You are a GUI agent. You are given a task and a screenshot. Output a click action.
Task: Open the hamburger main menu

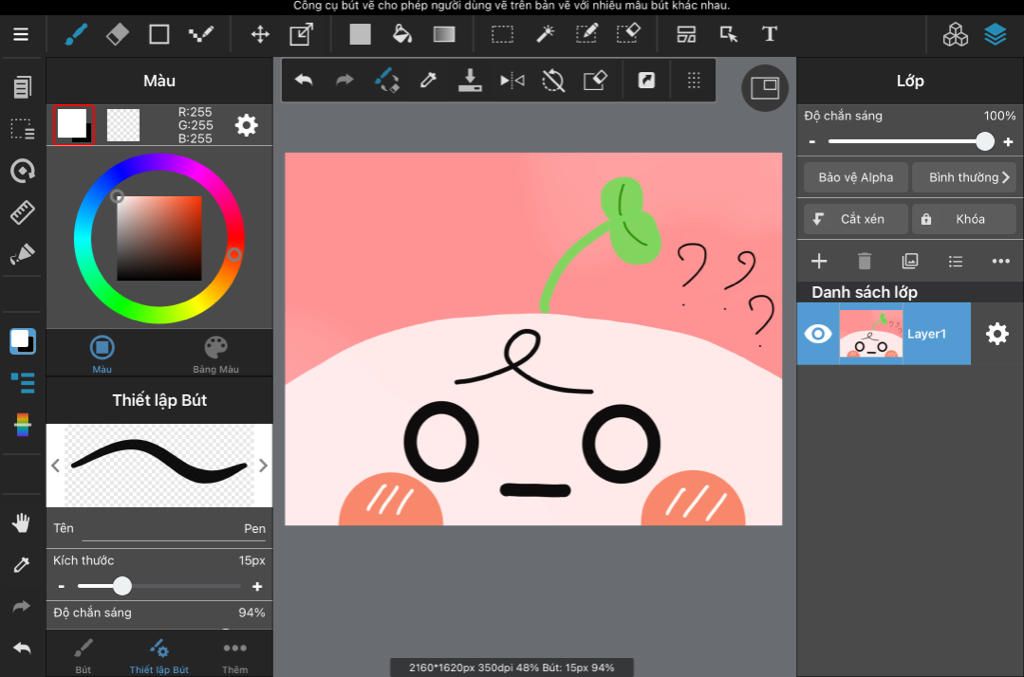coord(21,34)
